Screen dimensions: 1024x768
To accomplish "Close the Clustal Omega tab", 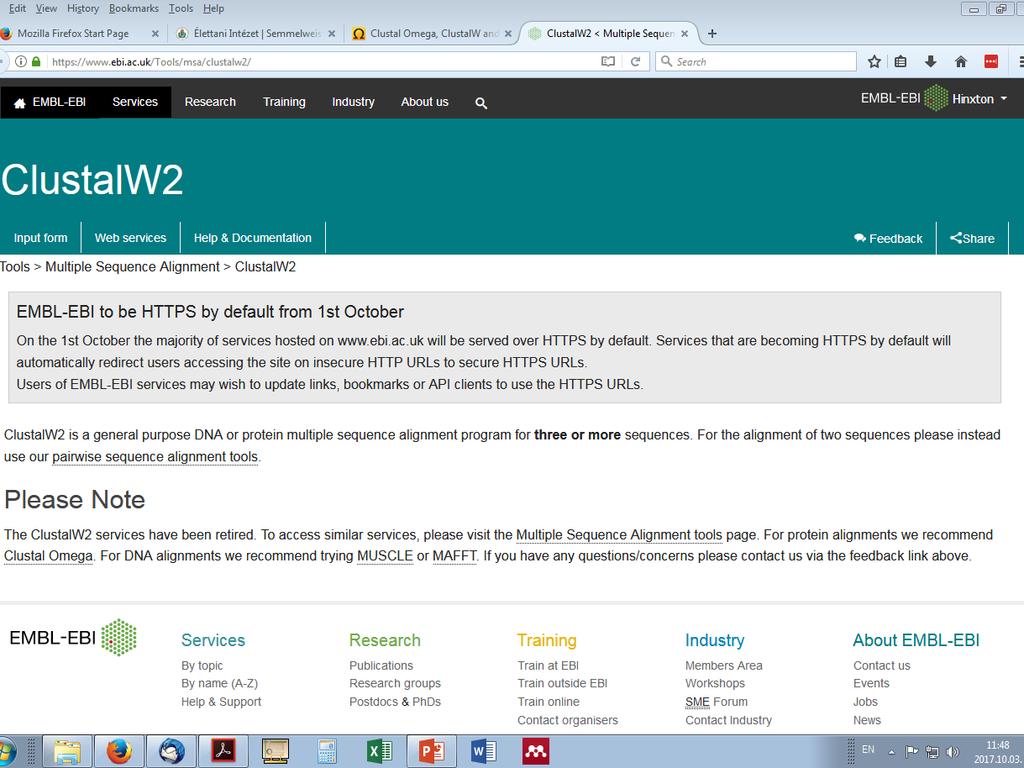I will click(508, 33).
